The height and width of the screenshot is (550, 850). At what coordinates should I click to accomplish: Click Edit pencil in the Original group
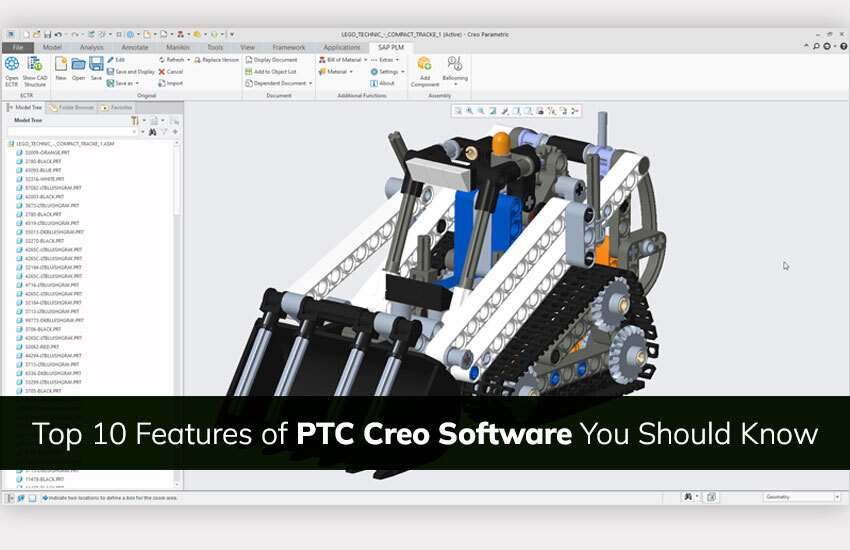click(x=116, y=60)
